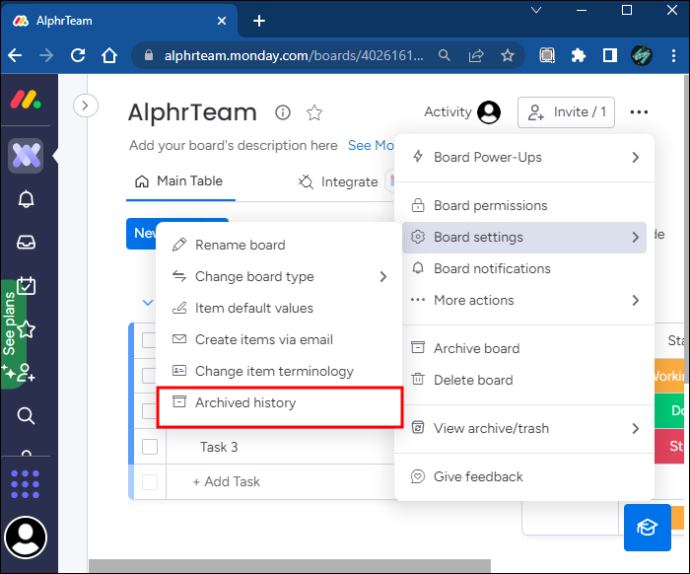Open the Chrome profile avatar

(x=641, y=55)
